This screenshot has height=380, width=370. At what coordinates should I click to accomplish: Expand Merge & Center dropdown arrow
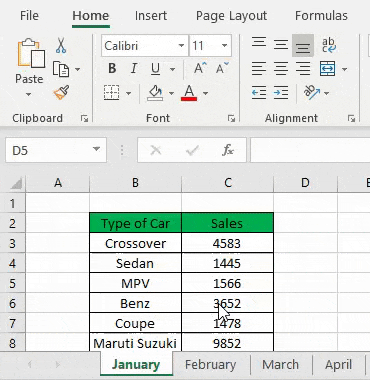(344, 69)
